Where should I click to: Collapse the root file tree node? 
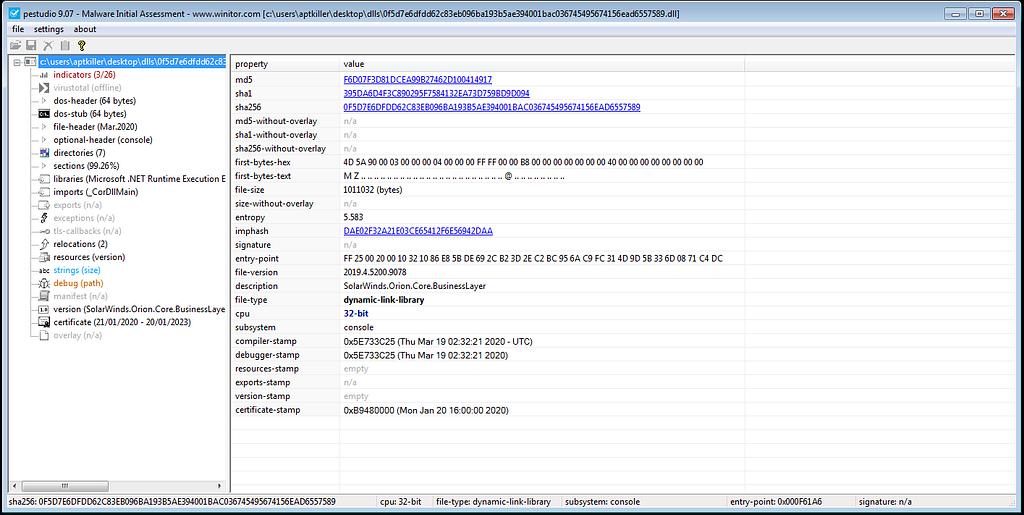(16, 62)
